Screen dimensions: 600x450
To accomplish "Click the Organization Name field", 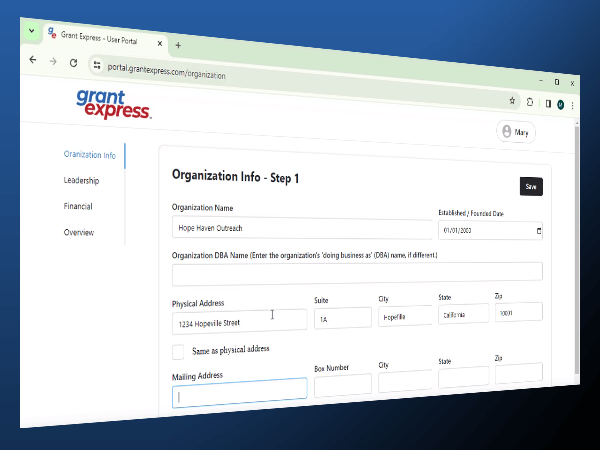I will tap(302, 228).
